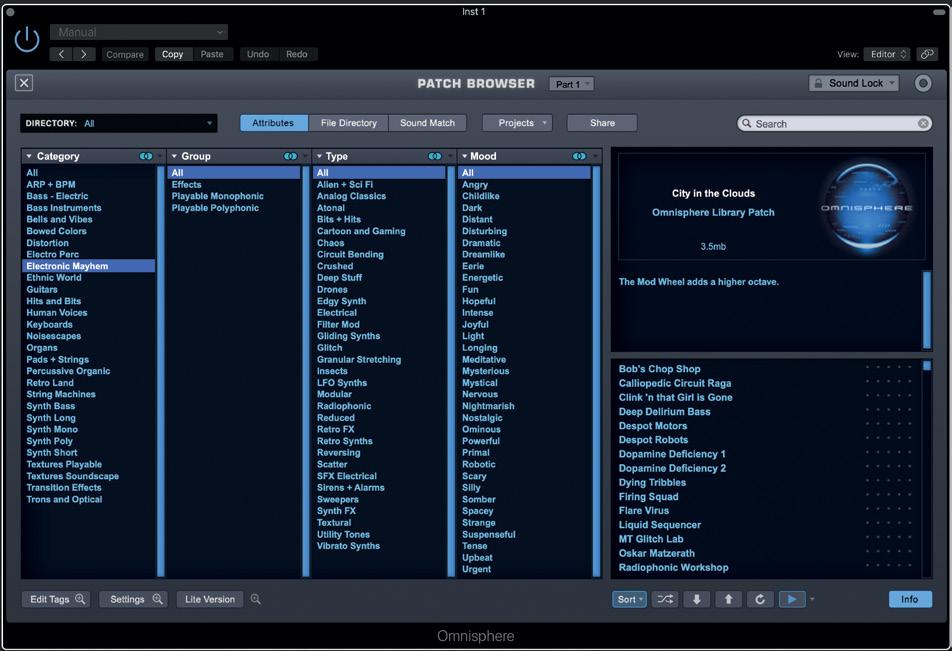This screenshot has height=651, width=952.
Task: Open Edit Tags
Action: 56,599
